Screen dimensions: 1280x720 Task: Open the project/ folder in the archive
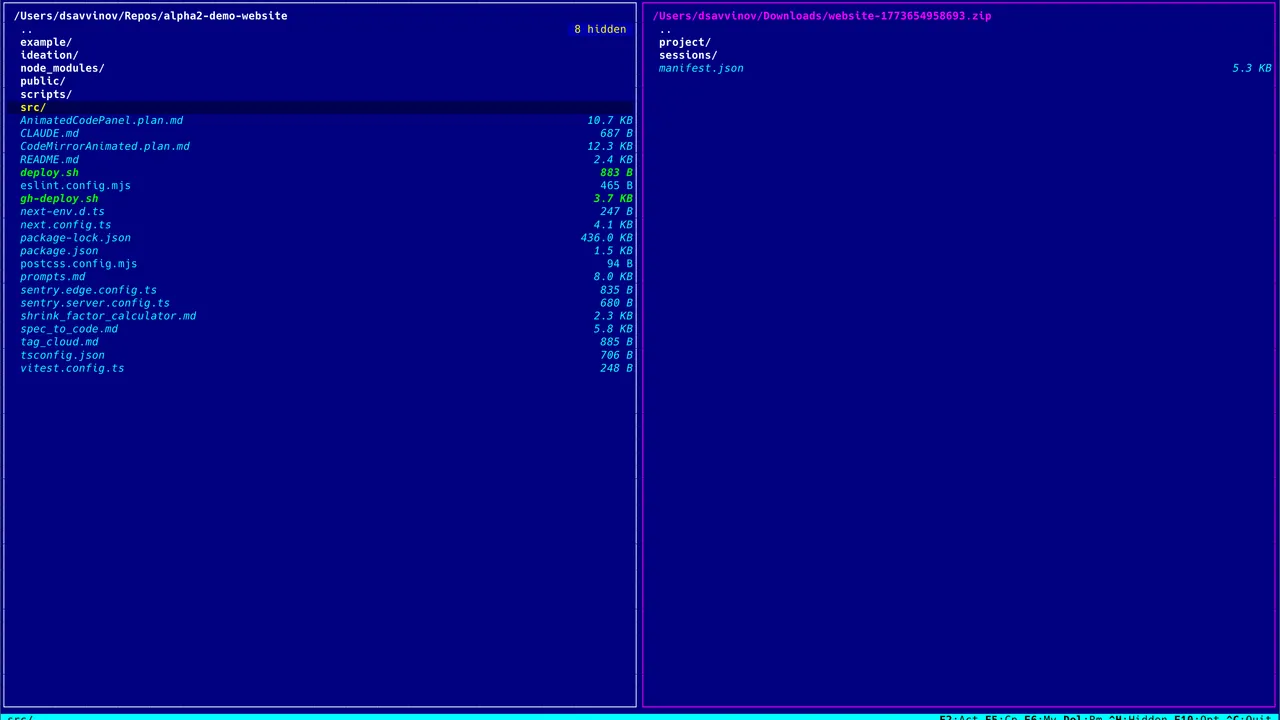coord(685,42)
